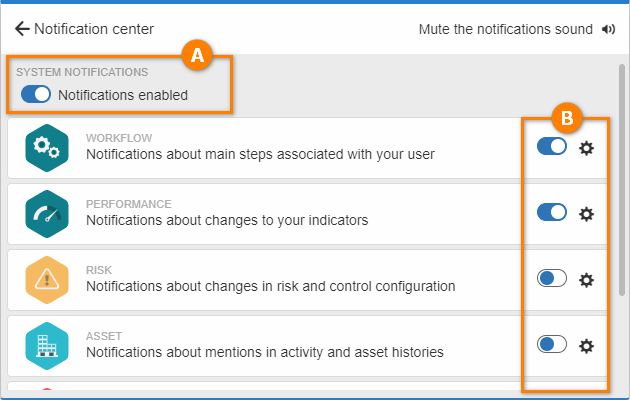Select the Risk notifications row description
Image resolution: width=630 pixels, height=400 pixels.
270,286
